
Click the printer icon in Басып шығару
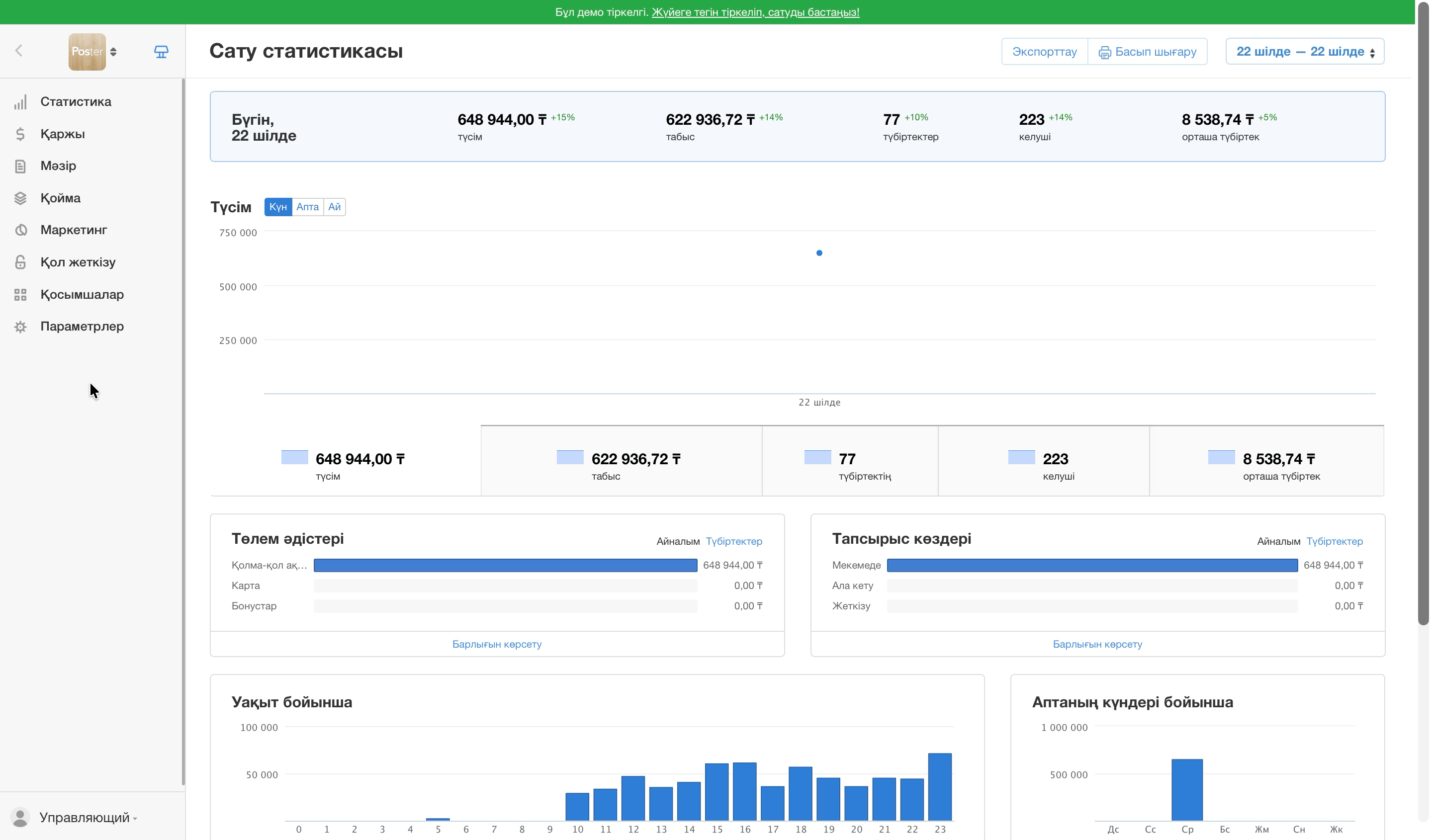click(1104, 52)
